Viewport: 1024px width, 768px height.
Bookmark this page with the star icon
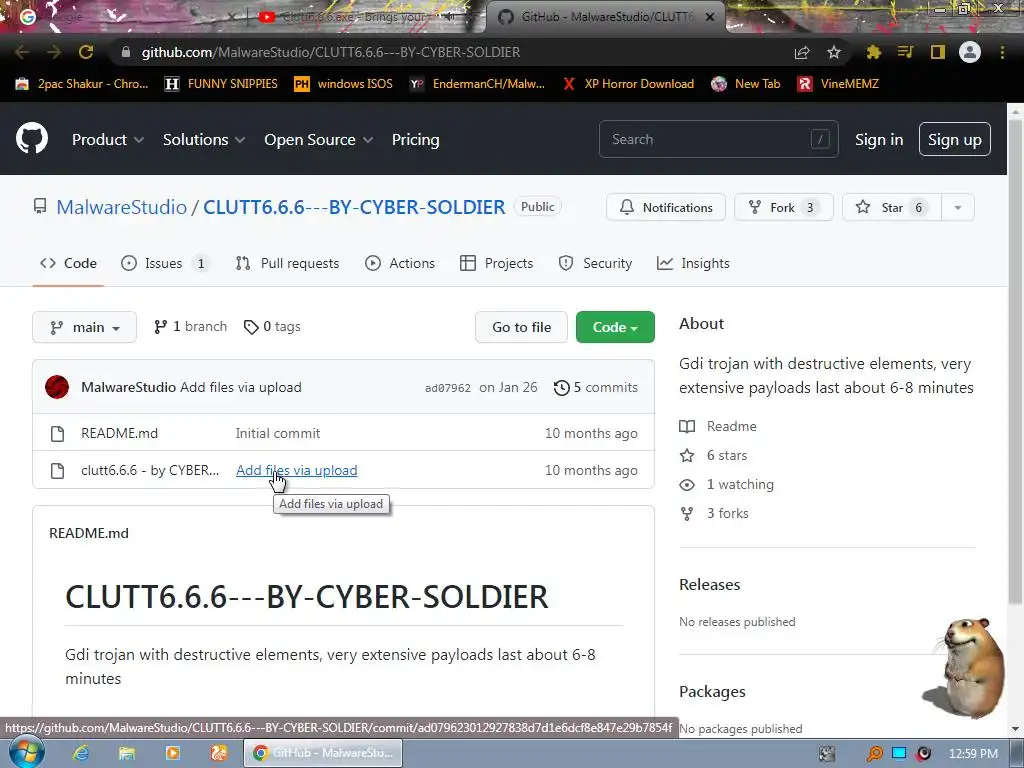point(833,52)
